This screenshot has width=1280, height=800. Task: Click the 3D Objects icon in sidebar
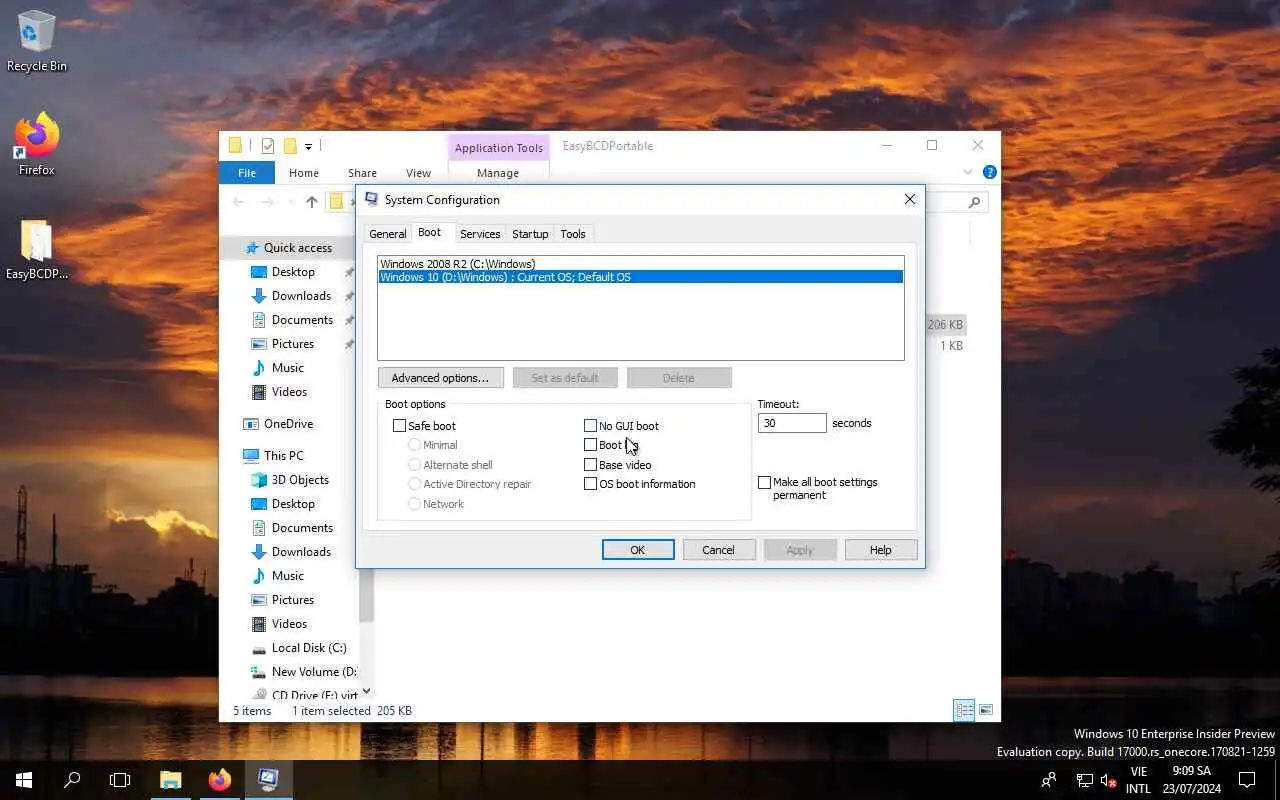259,480
